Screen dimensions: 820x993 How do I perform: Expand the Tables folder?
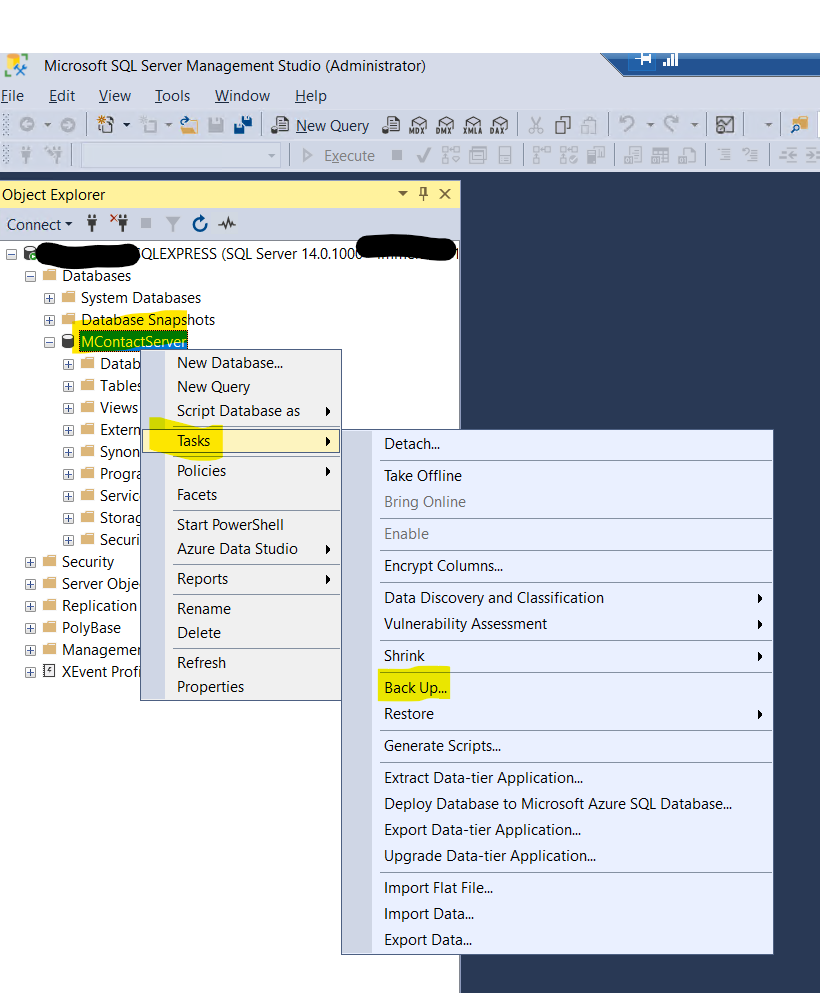pyautogui.click(x=68, y=386)
